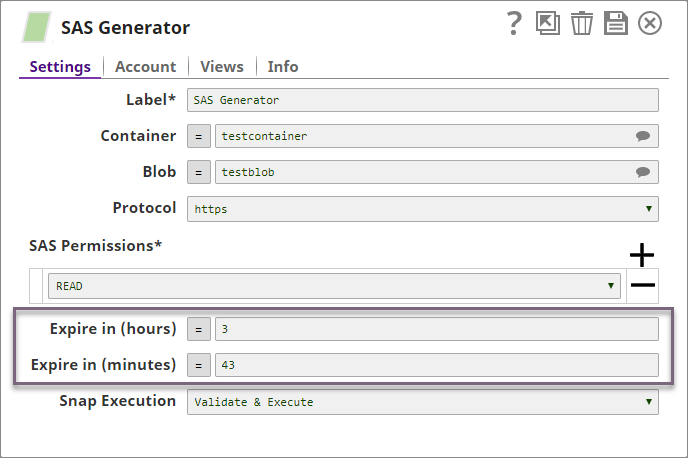688x458 pixels.
Task: Toggle expression for Expire in (hours)
Action: click(199, 329)
